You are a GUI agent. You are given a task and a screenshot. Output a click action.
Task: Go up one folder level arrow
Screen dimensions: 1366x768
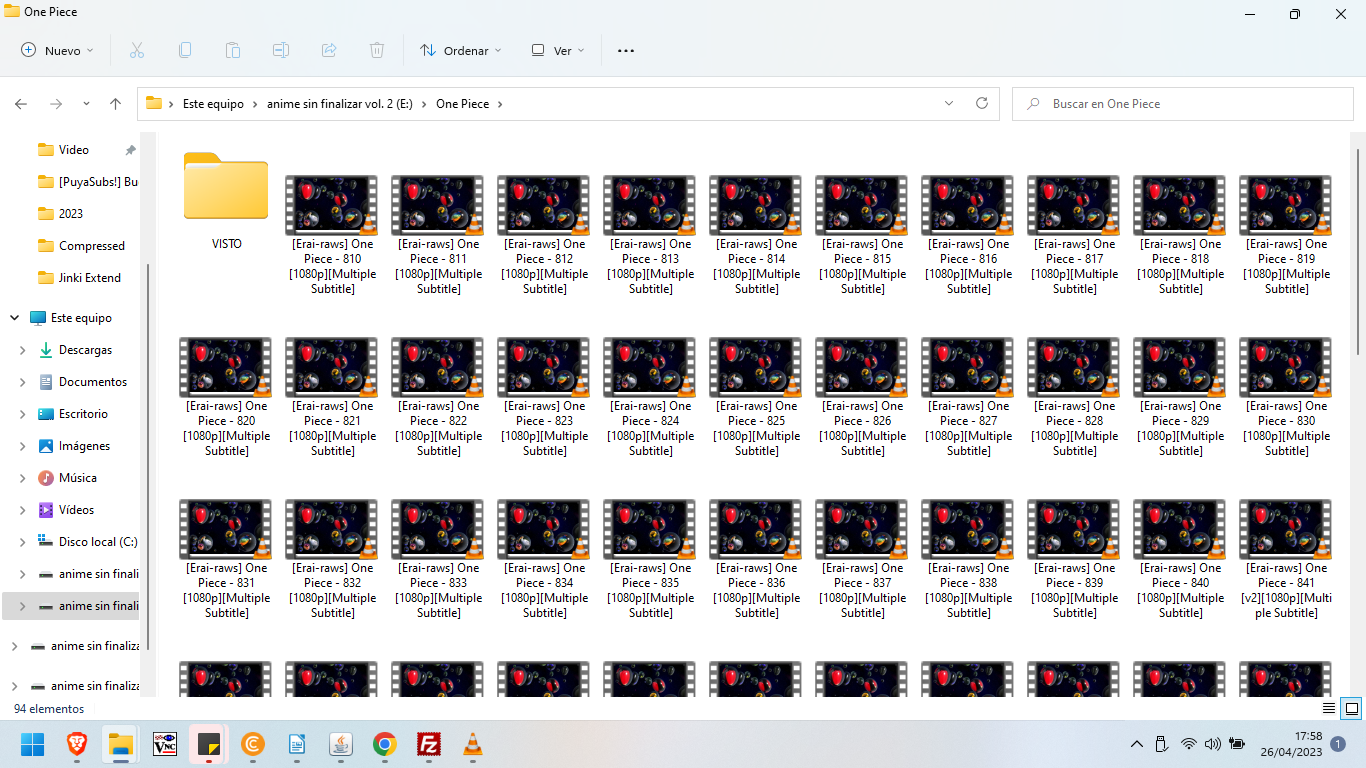click(x=116, y=104)
